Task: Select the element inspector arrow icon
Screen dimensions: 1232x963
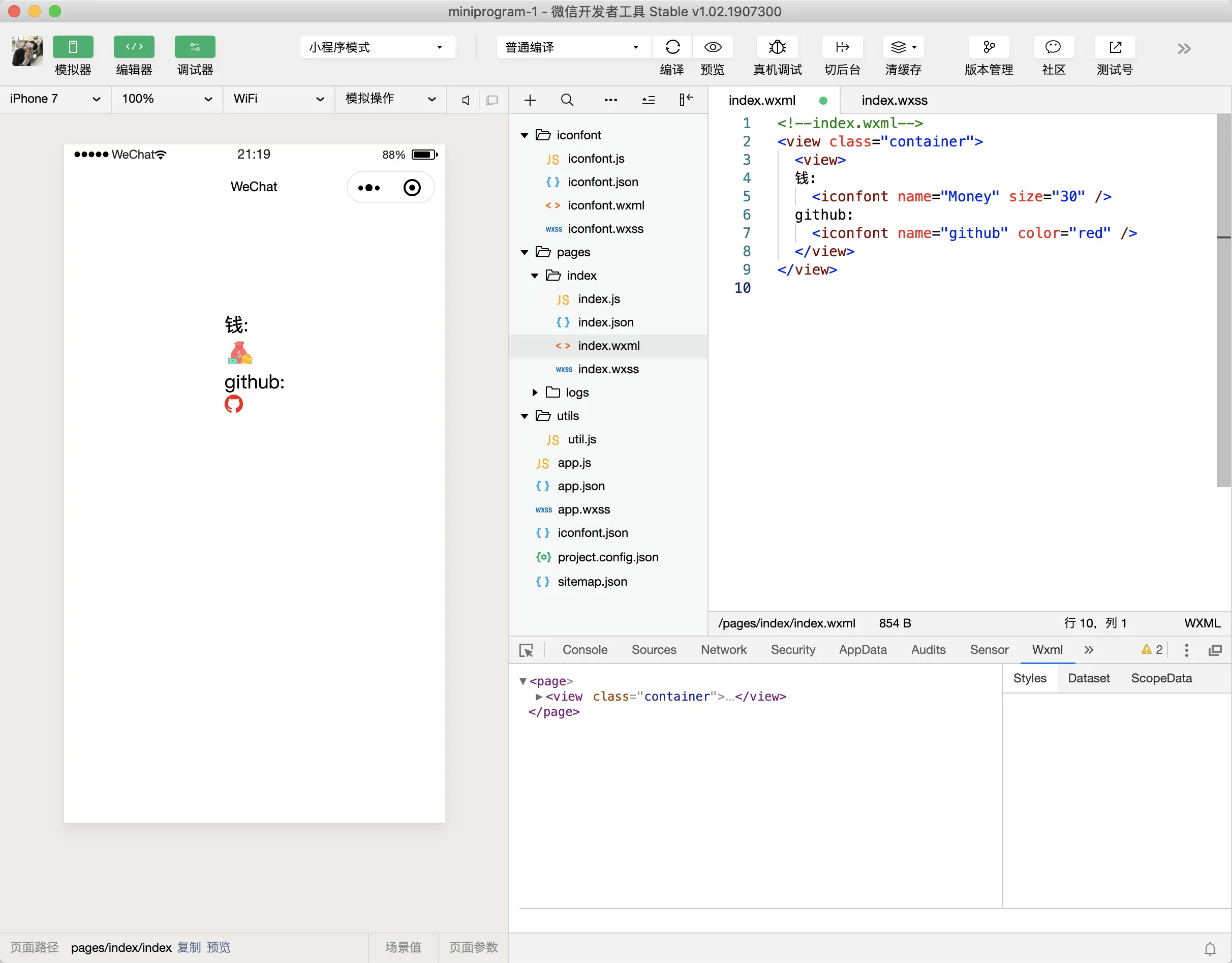Action: point(526,650)
